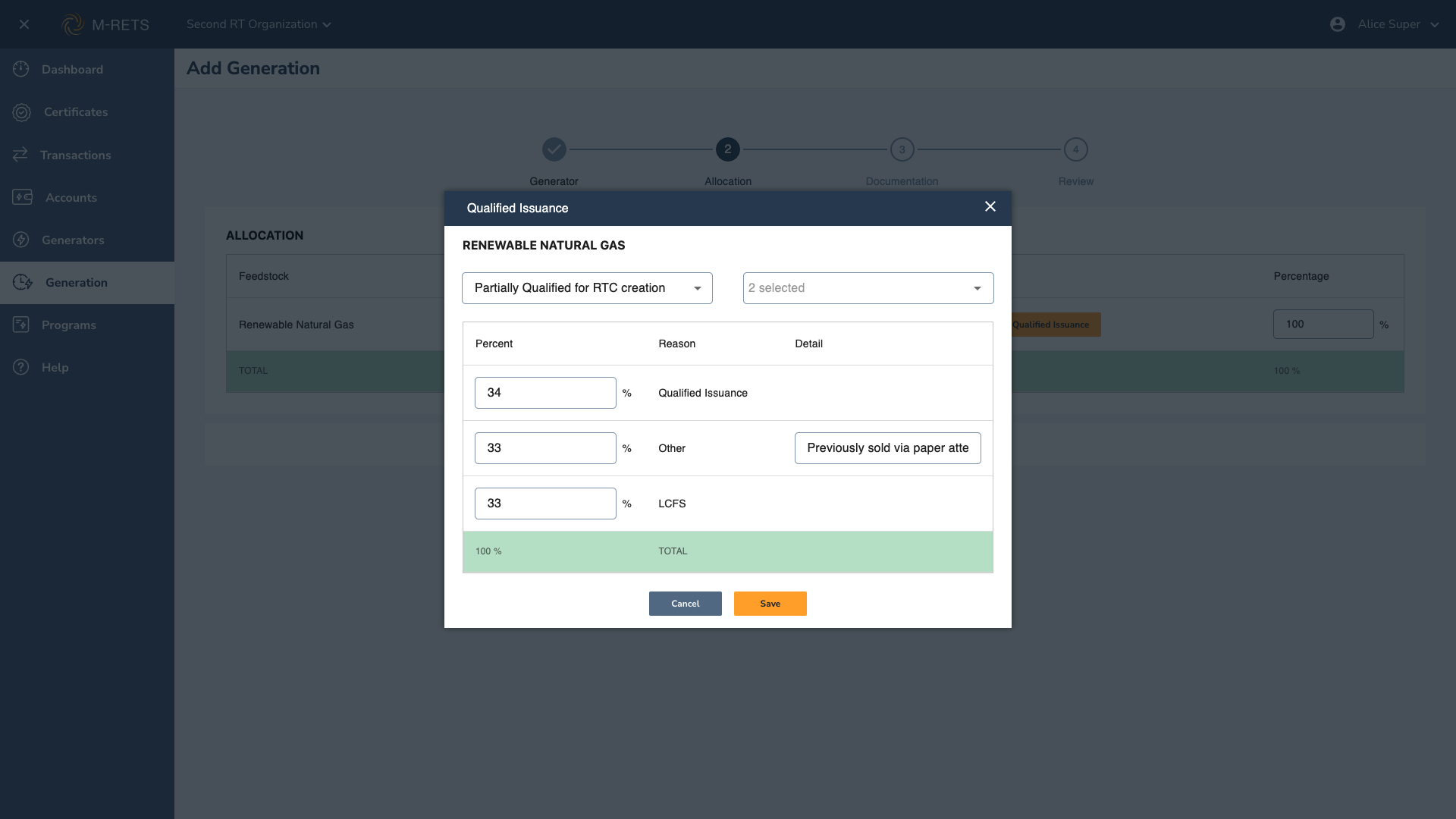Click the Certificates badge icon
1456x819 pixels.
[21, 112]
